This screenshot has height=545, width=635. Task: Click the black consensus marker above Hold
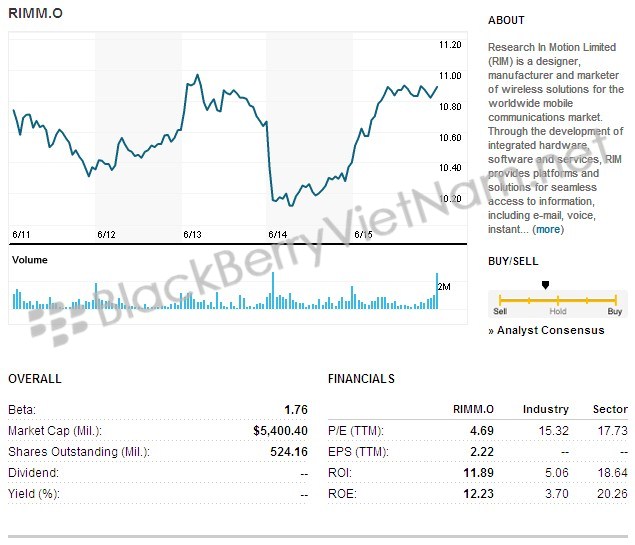545,285
